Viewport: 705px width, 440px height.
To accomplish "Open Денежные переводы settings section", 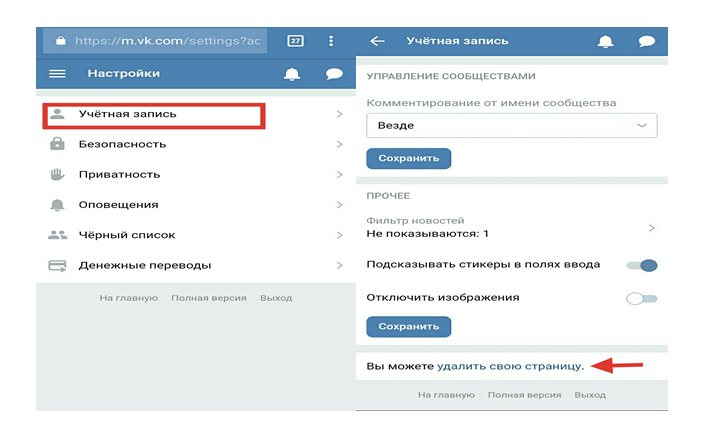I will coord(196,265).
